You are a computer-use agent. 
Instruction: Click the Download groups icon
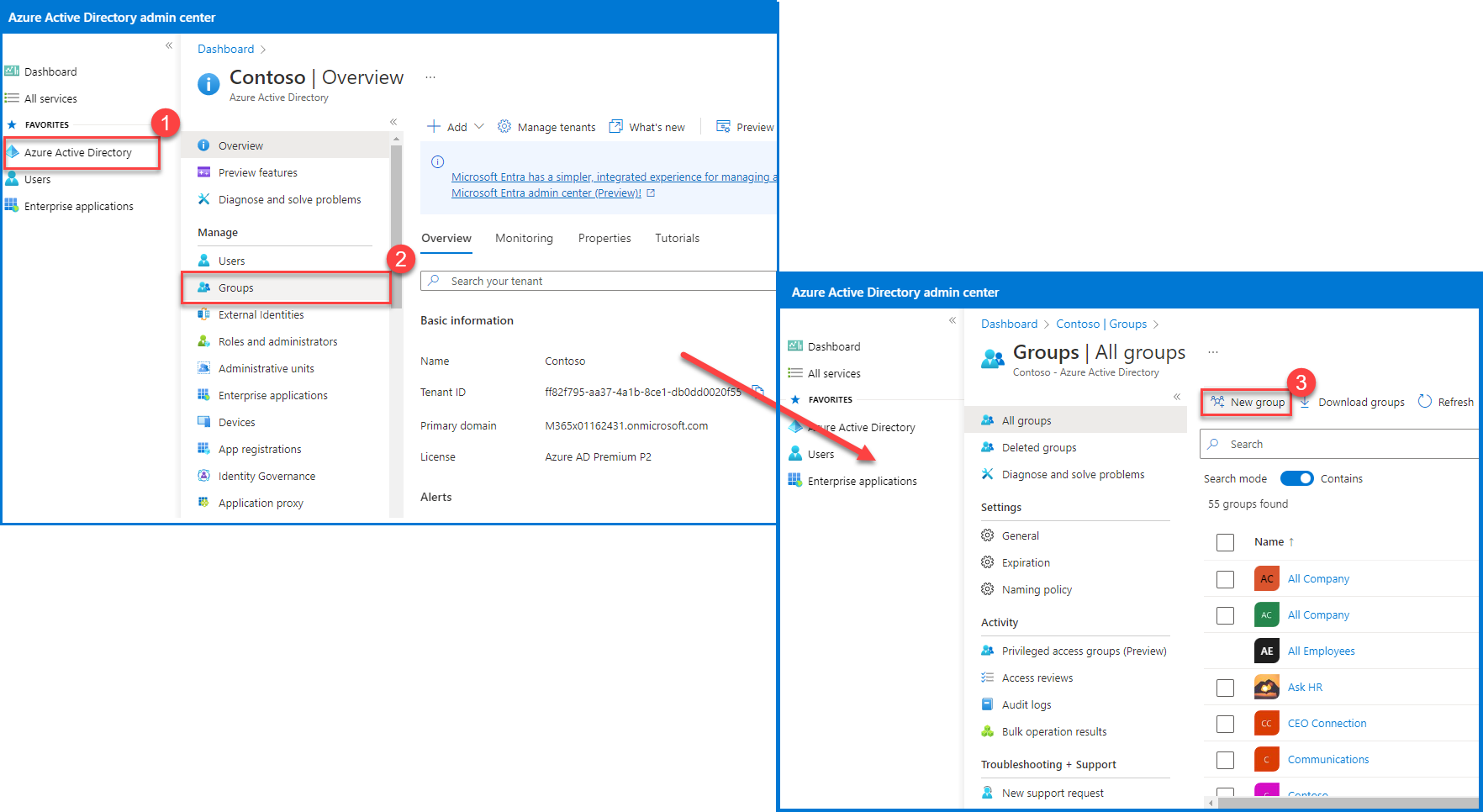[x=1305, y=402]
